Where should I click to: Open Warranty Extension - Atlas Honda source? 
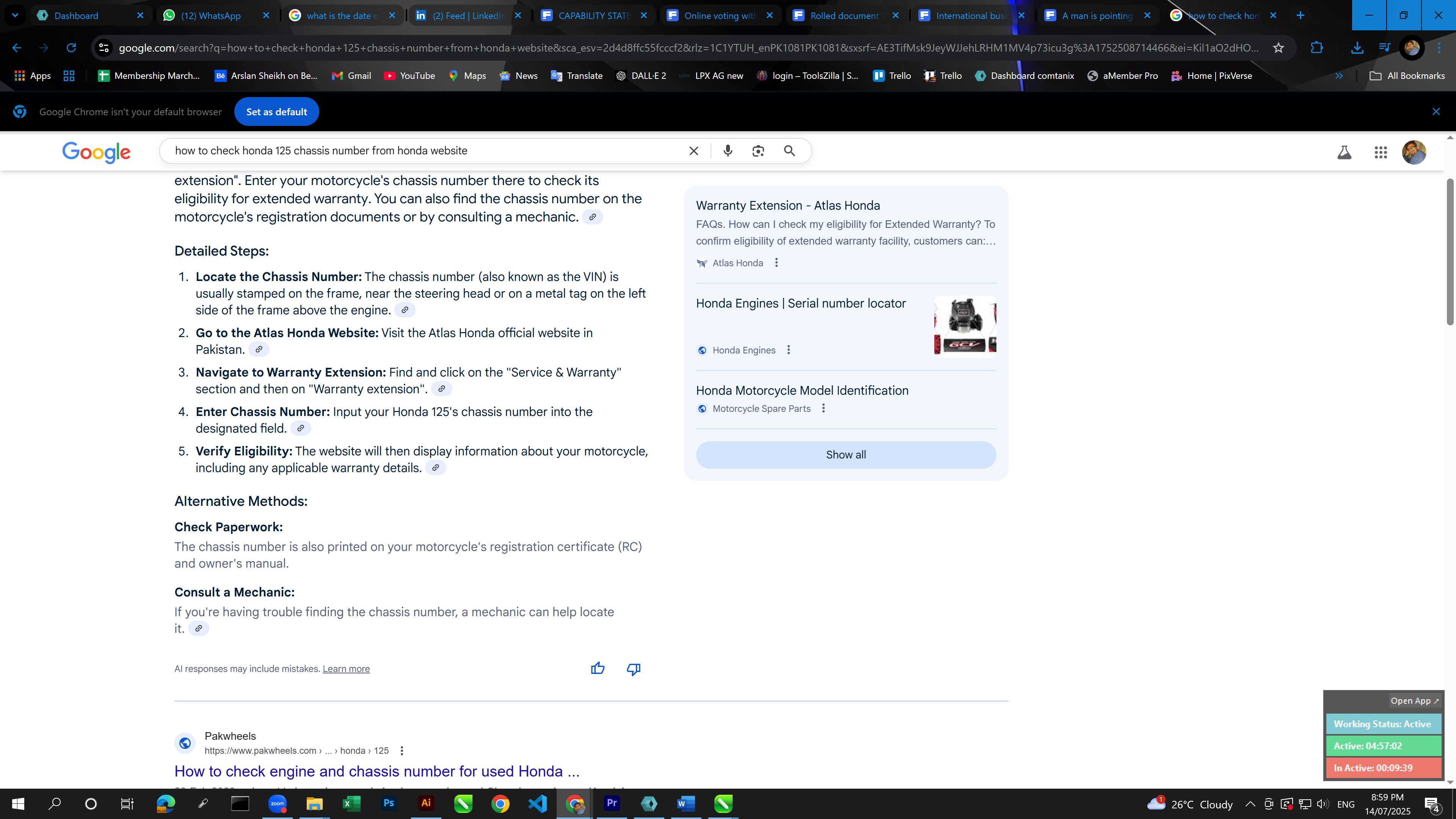click(x=788, y=206)
